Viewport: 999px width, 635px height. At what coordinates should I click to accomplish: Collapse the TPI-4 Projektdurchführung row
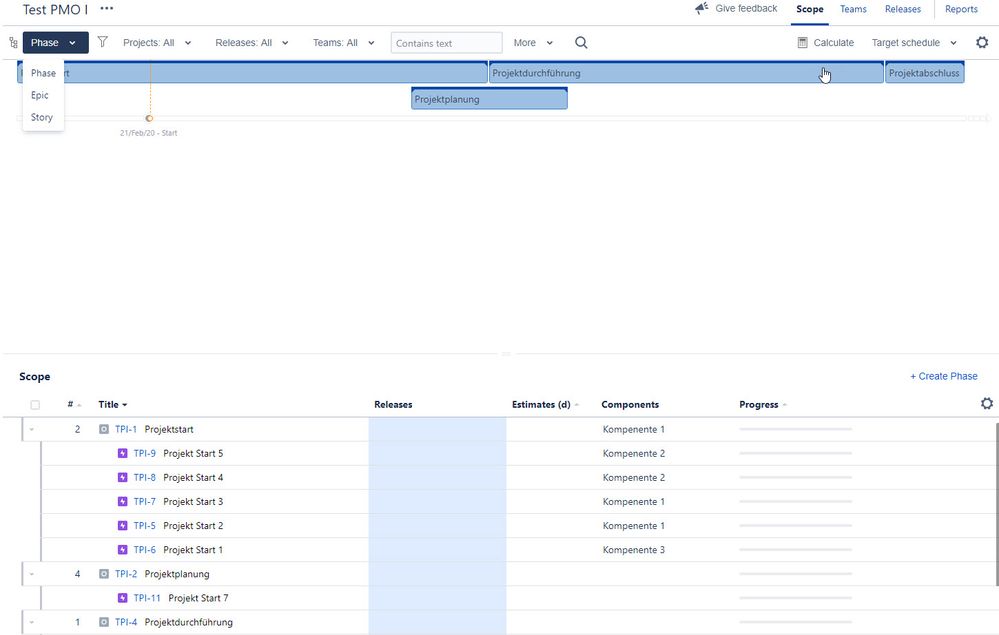tap(32, 622)
